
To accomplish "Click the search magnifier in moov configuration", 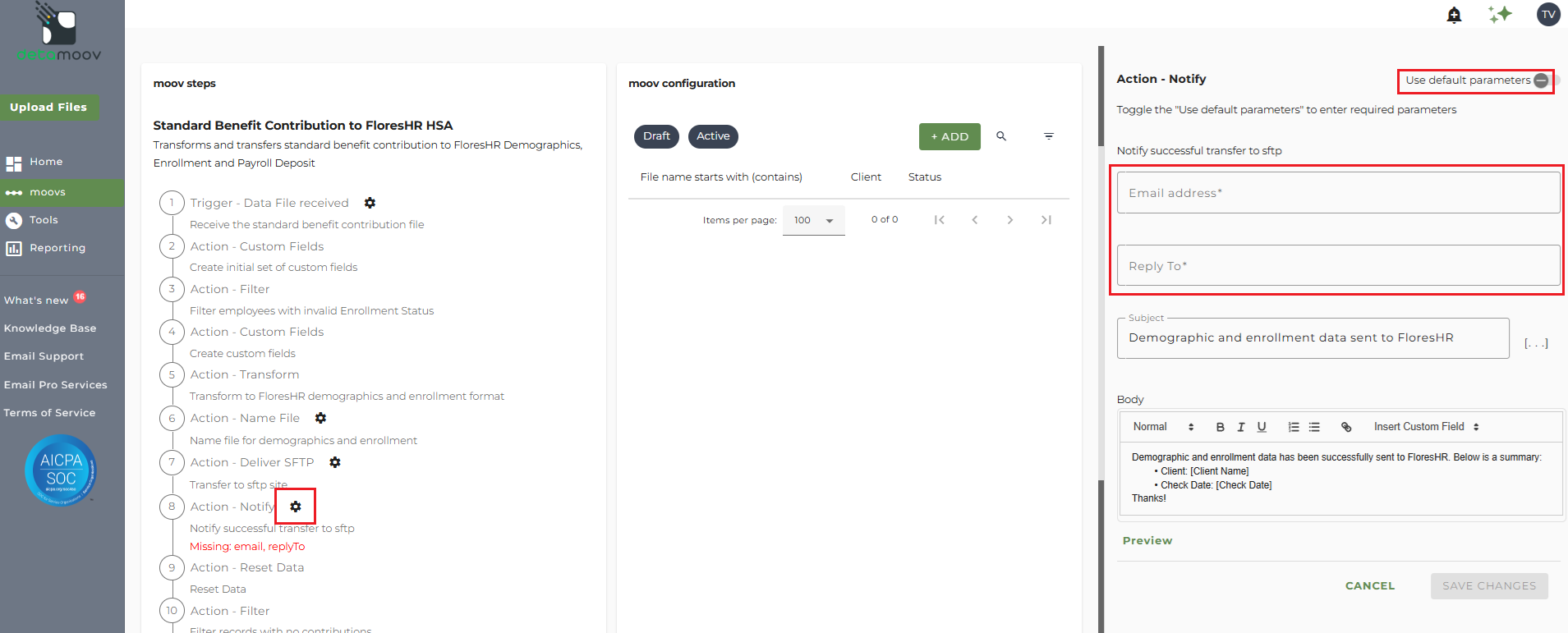I will [x=1001, y=136].
